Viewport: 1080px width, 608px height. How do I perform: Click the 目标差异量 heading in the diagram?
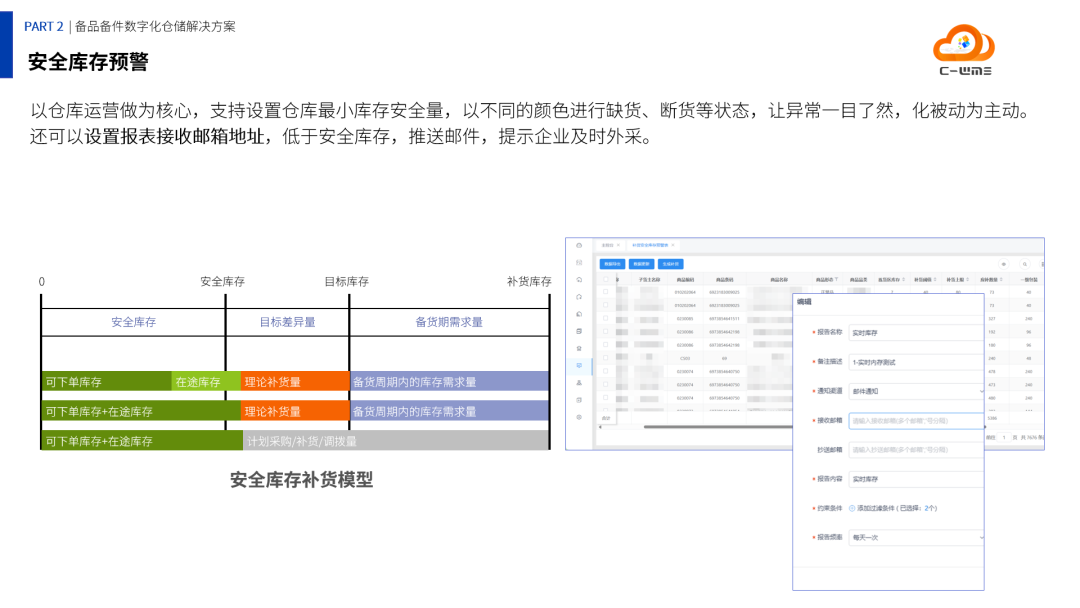point(287,322)
